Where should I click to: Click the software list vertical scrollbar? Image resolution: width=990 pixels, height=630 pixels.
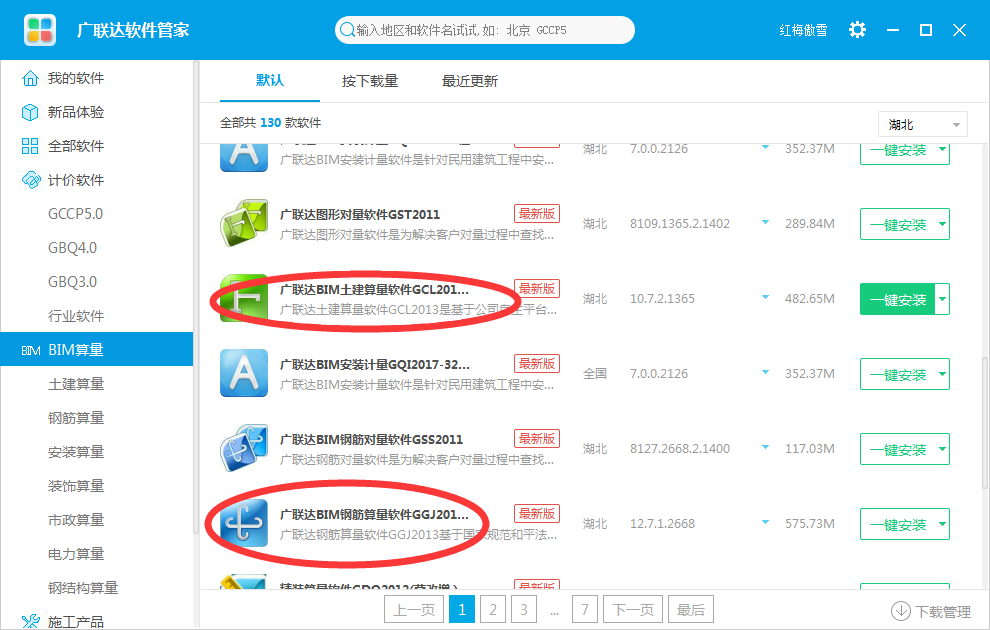pos(984,422)
